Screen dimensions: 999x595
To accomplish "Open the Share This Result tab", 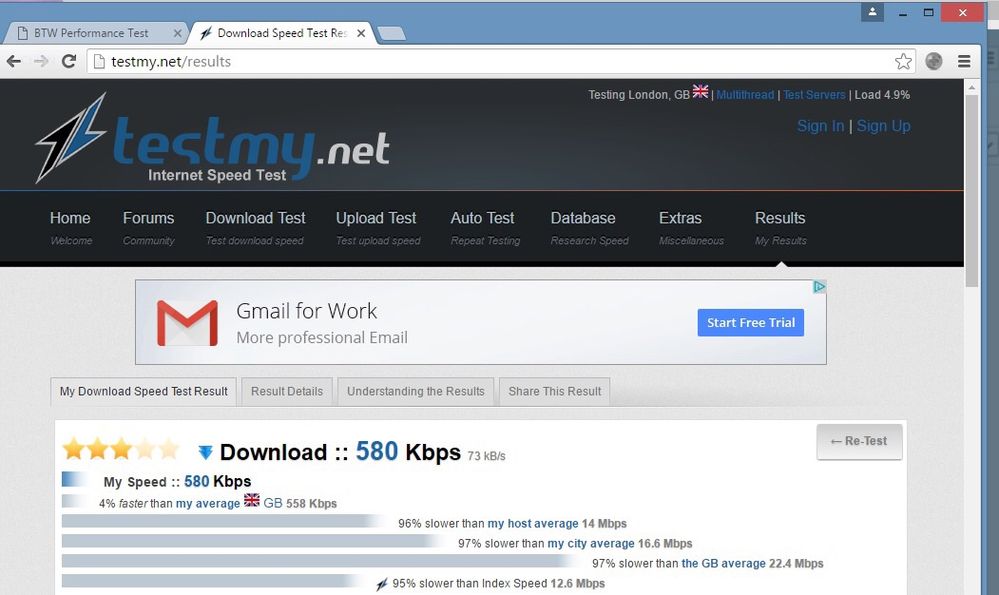I will [x=554, y=391].
